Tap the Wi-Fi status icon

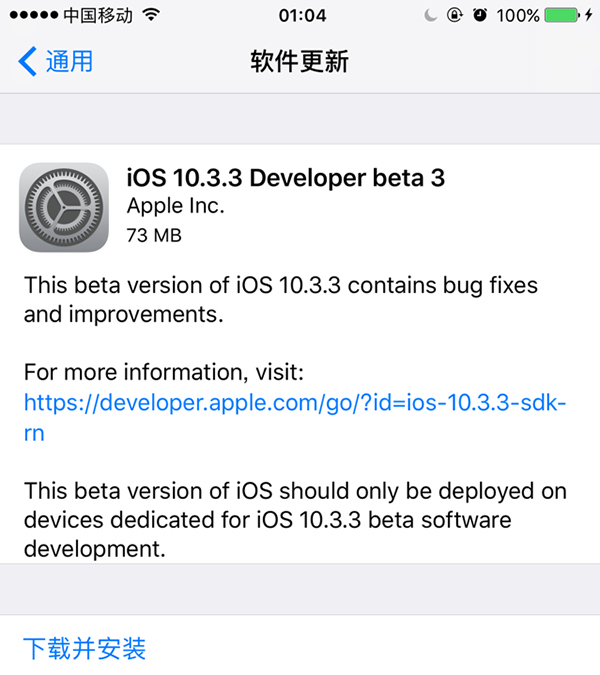pos(151,15)
